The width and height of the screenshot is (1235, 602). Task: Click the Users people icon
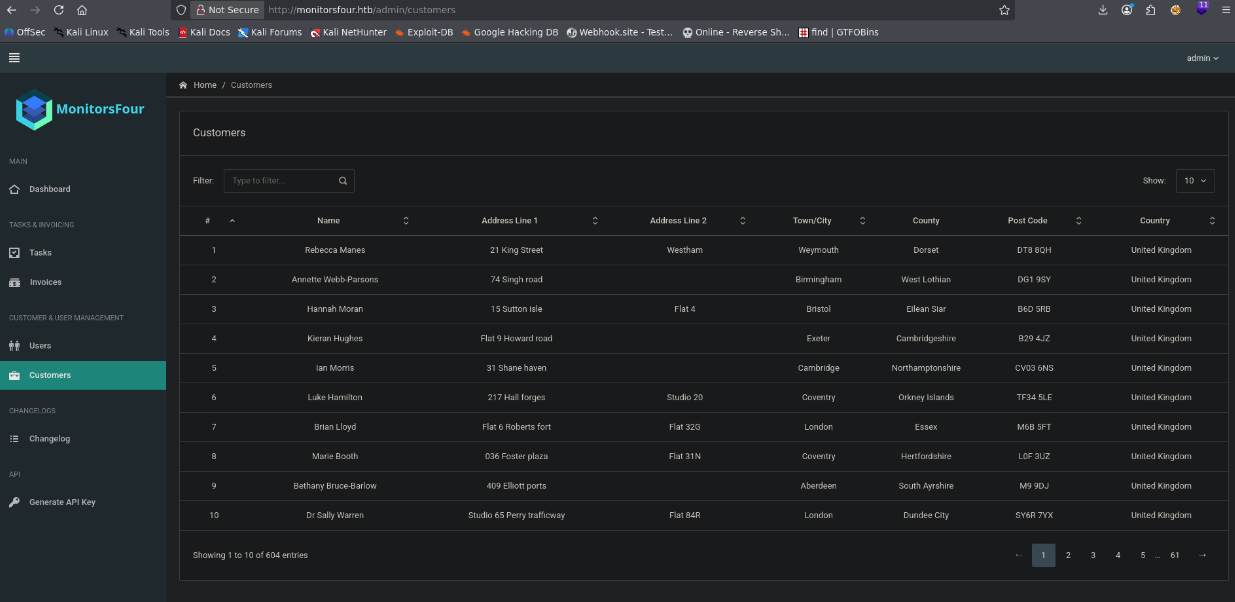(14, 346)
